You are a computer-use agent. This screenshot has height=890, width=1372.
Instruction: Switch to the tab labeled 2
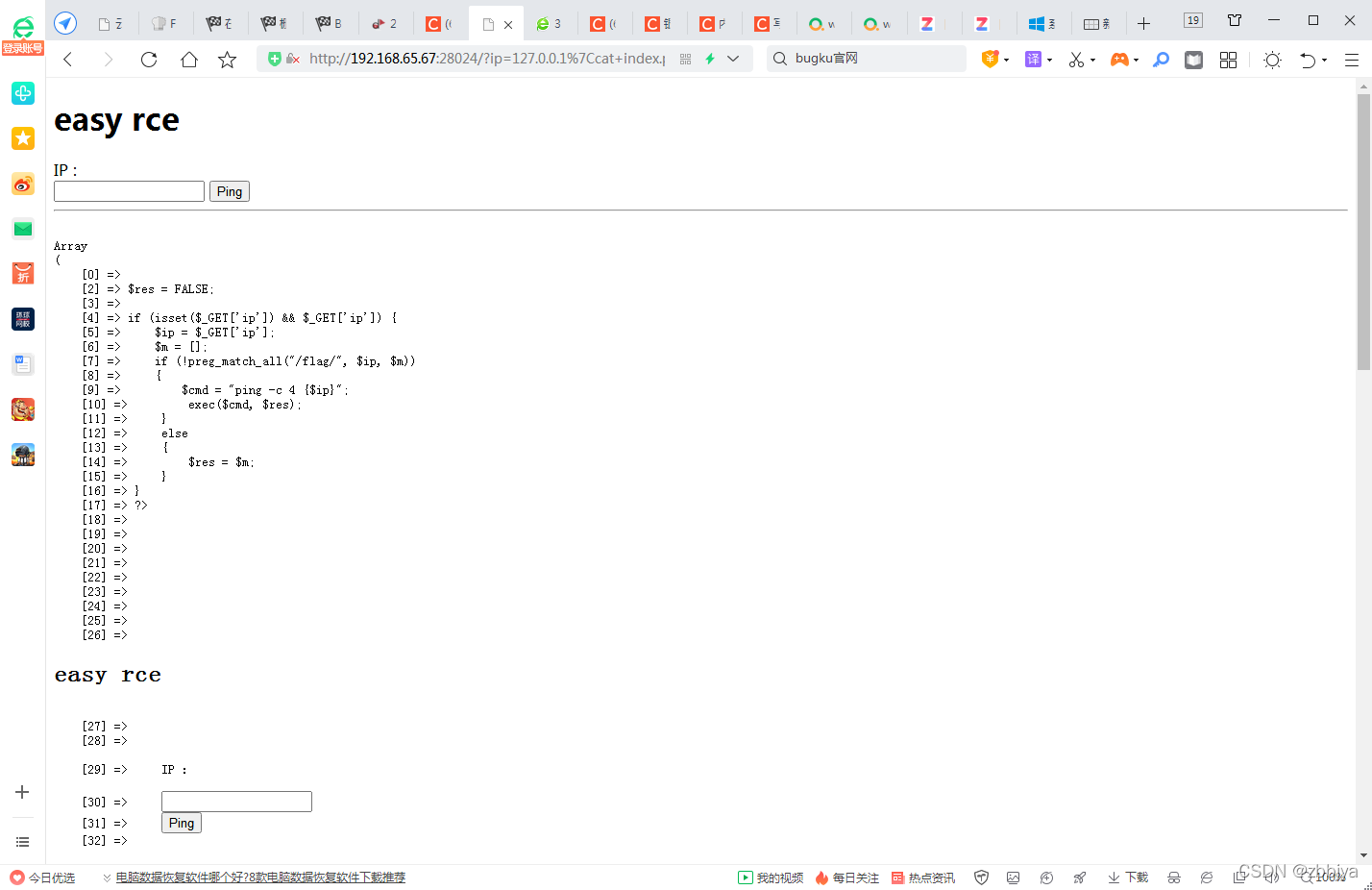pos(386,23)
